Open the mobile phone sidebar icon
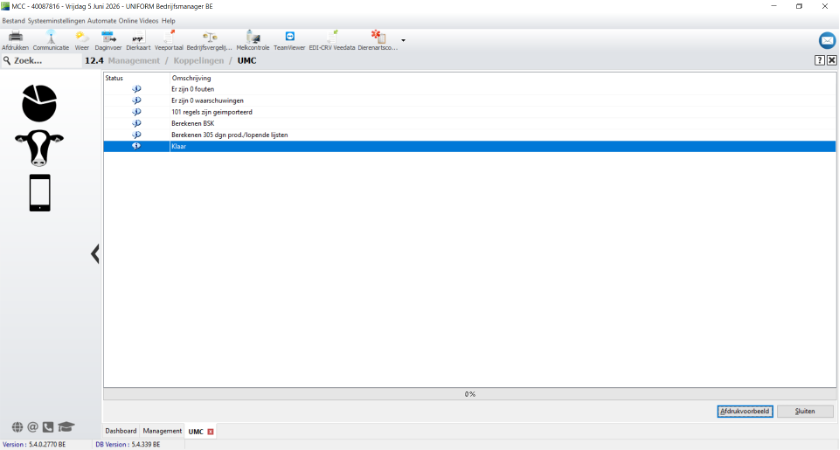This screenshot has width=840, height=450. [40, 193]
